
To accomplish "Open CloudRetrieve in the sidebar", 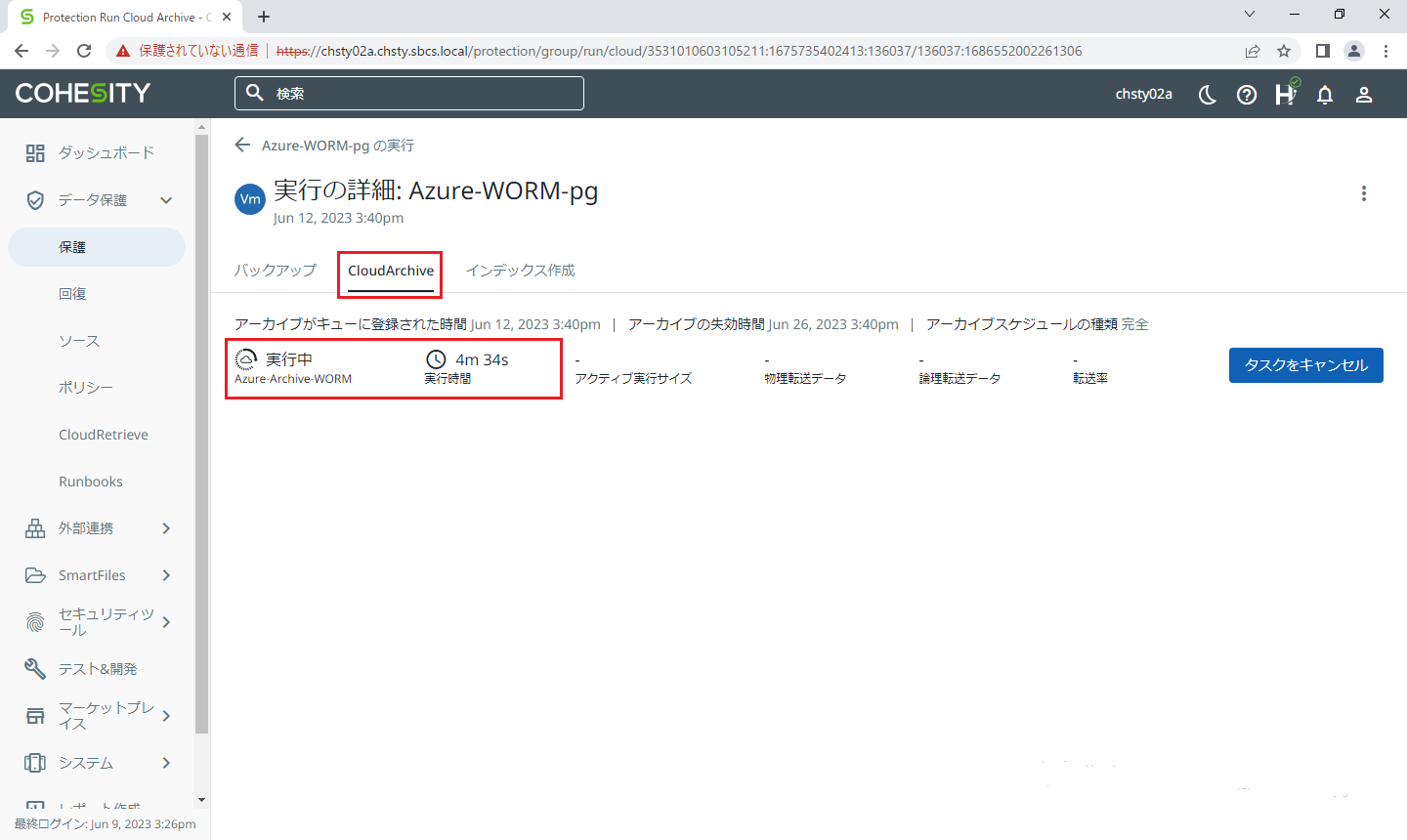I will pos(104,435).
